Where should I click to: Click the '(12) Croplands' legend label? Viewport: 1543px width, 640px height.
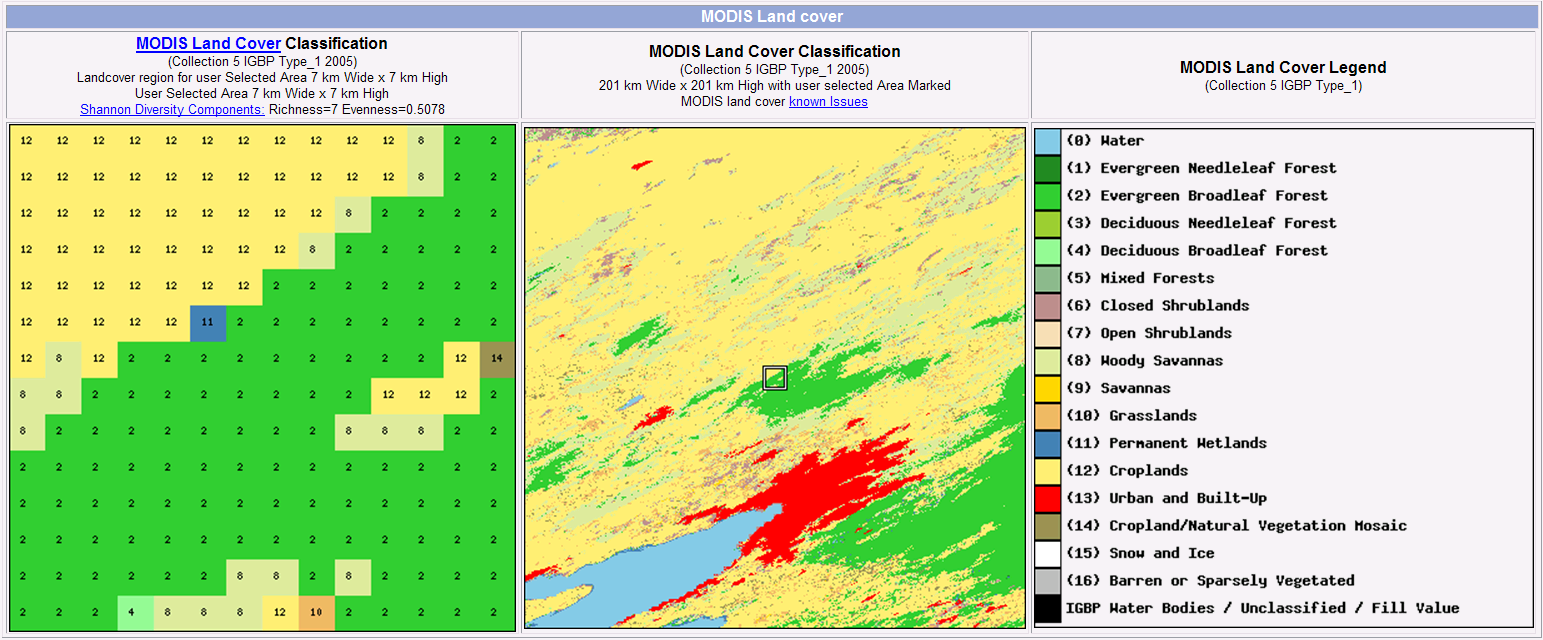pos(1127,471)
